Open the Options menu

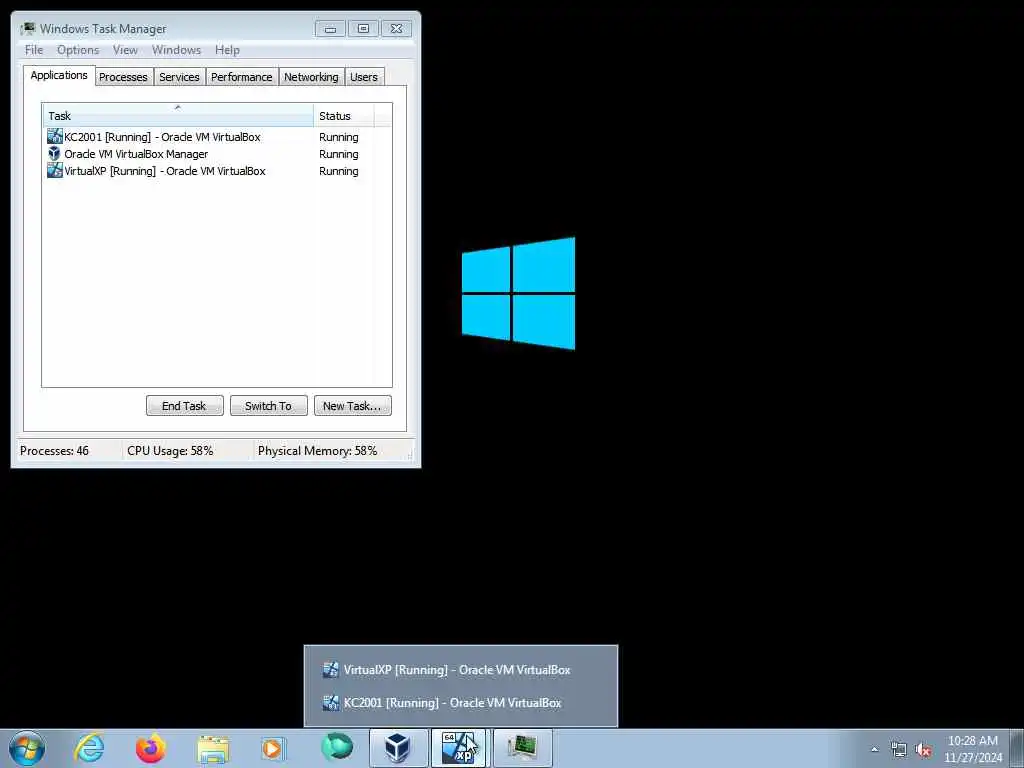pos(78,50)
